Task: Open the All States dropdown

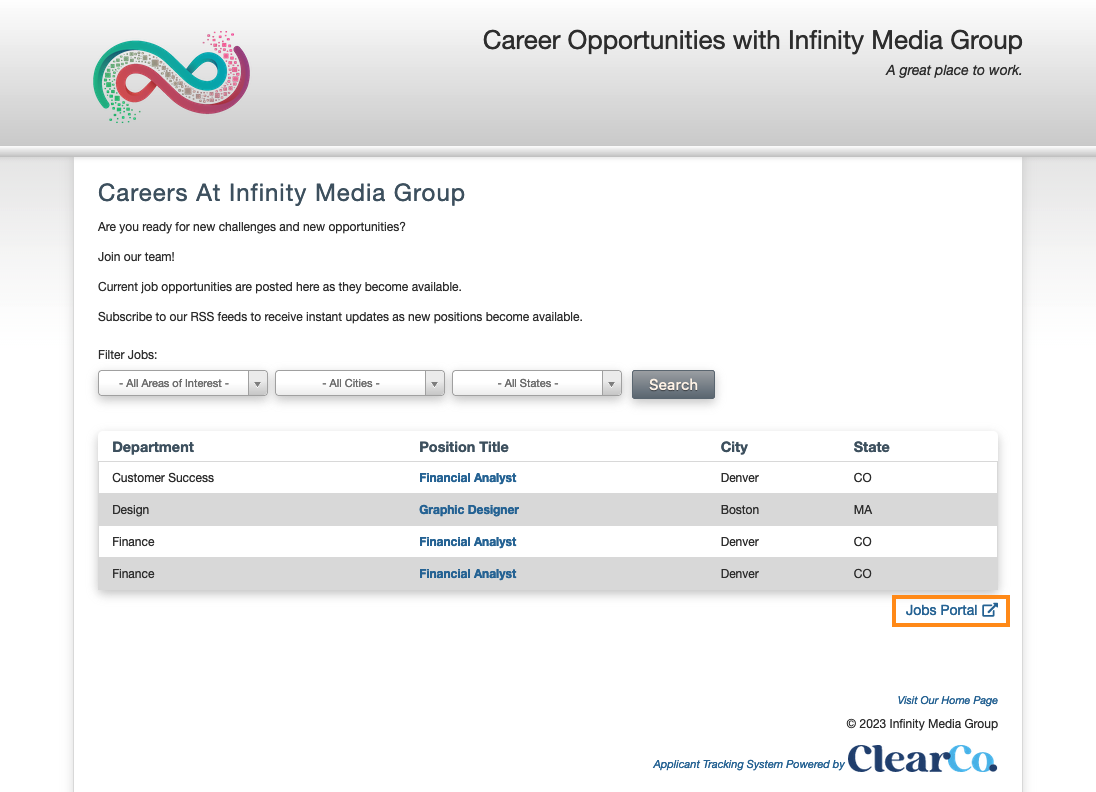Action: pos(537,383)
